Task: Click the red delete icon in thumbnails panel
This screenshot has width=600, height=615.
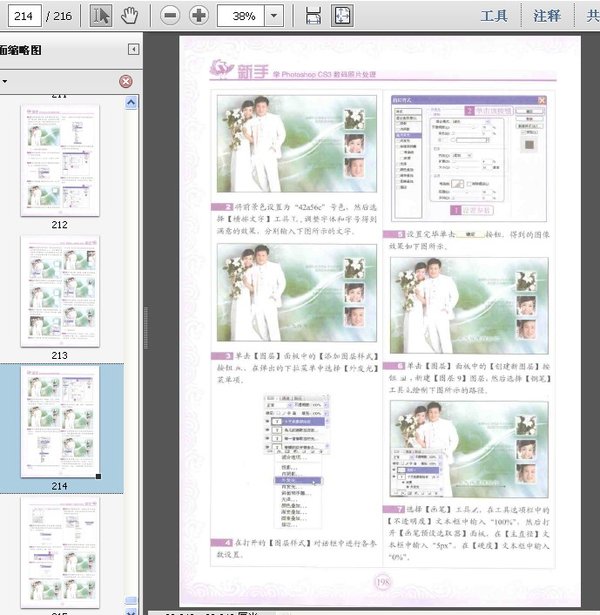Action: click(x=126, y=81)
